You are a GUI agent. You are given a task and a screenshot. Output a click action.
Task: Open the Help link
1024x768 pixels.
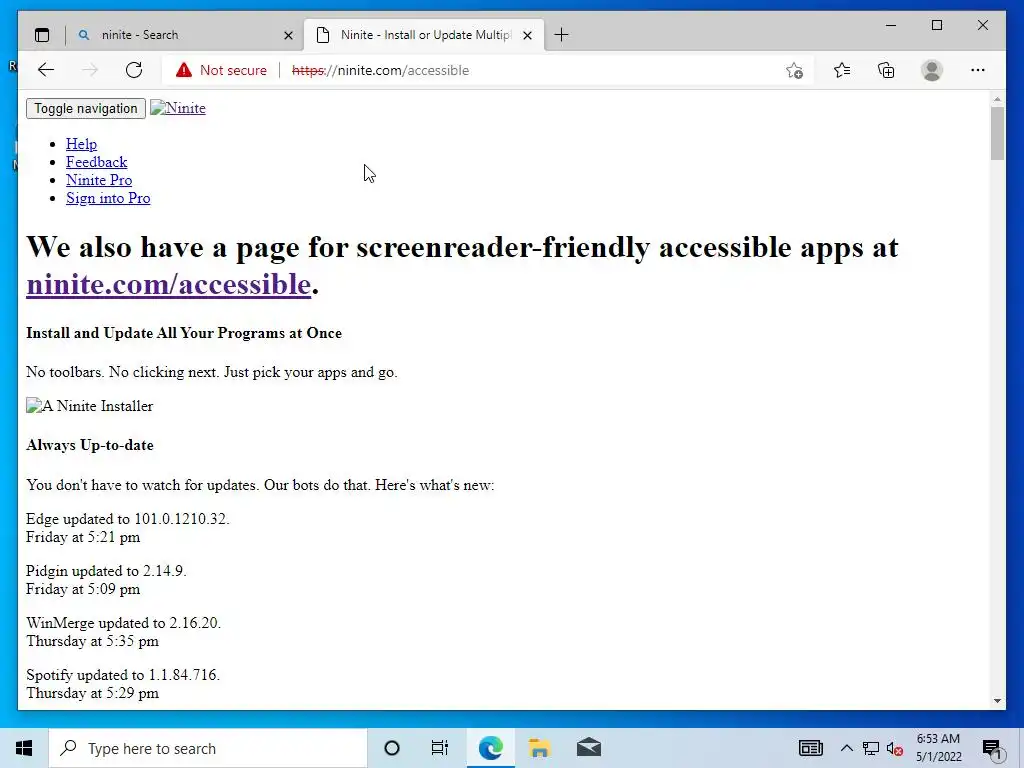coord(82,144)
